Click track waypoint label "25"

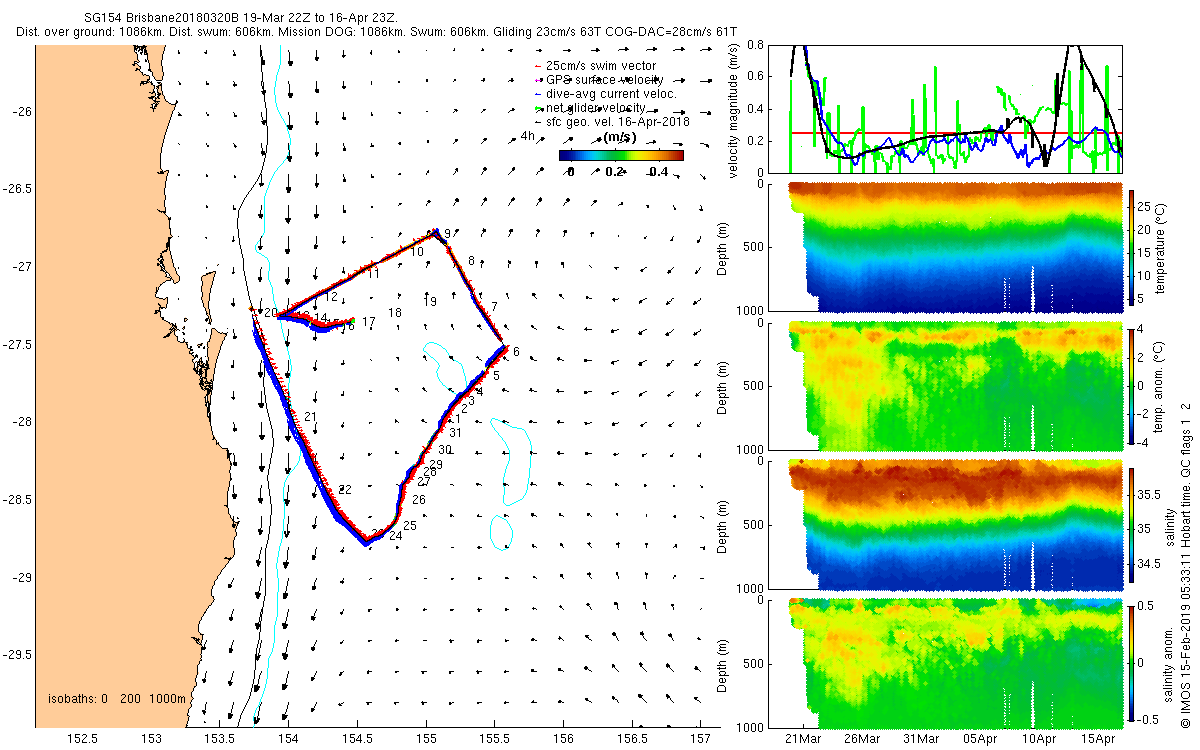click(x=410, y=525)
